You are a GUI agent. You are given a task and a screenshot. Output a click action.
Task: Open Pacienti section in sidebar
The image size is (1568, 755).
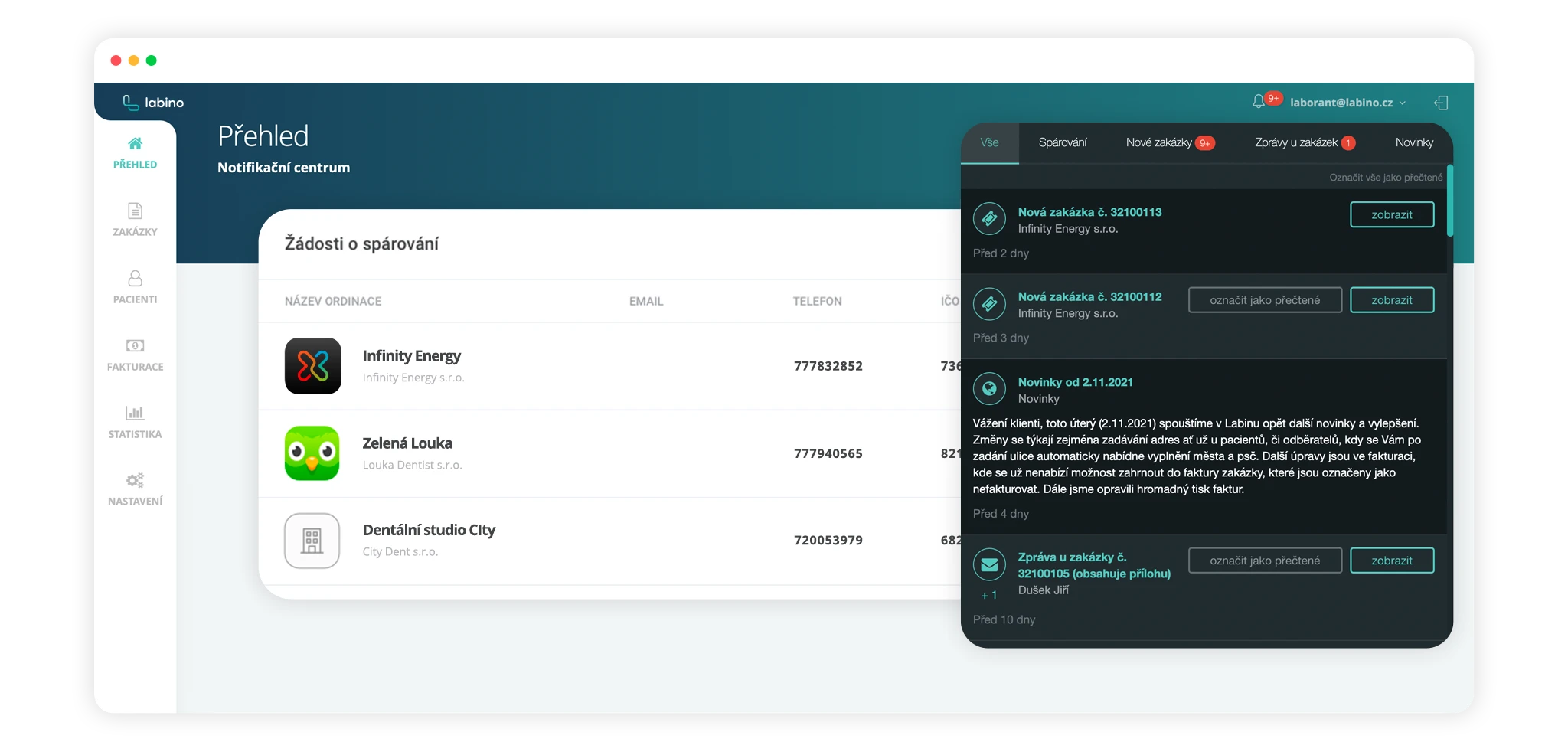[x=135, y=288]
